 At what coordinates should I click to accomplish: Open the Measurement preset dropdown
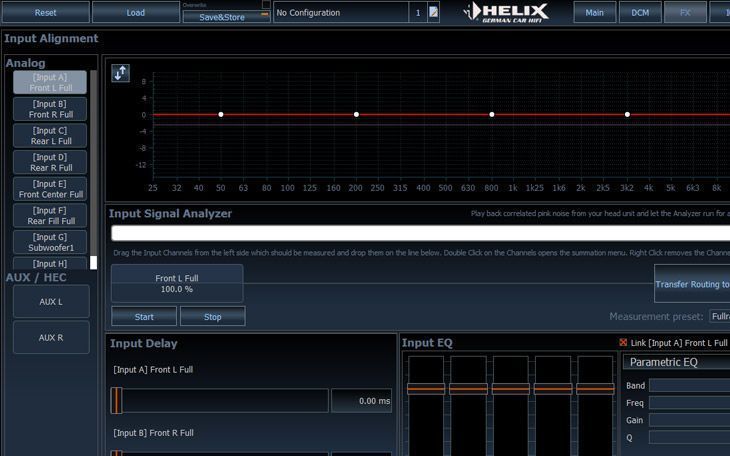(719, 316)
